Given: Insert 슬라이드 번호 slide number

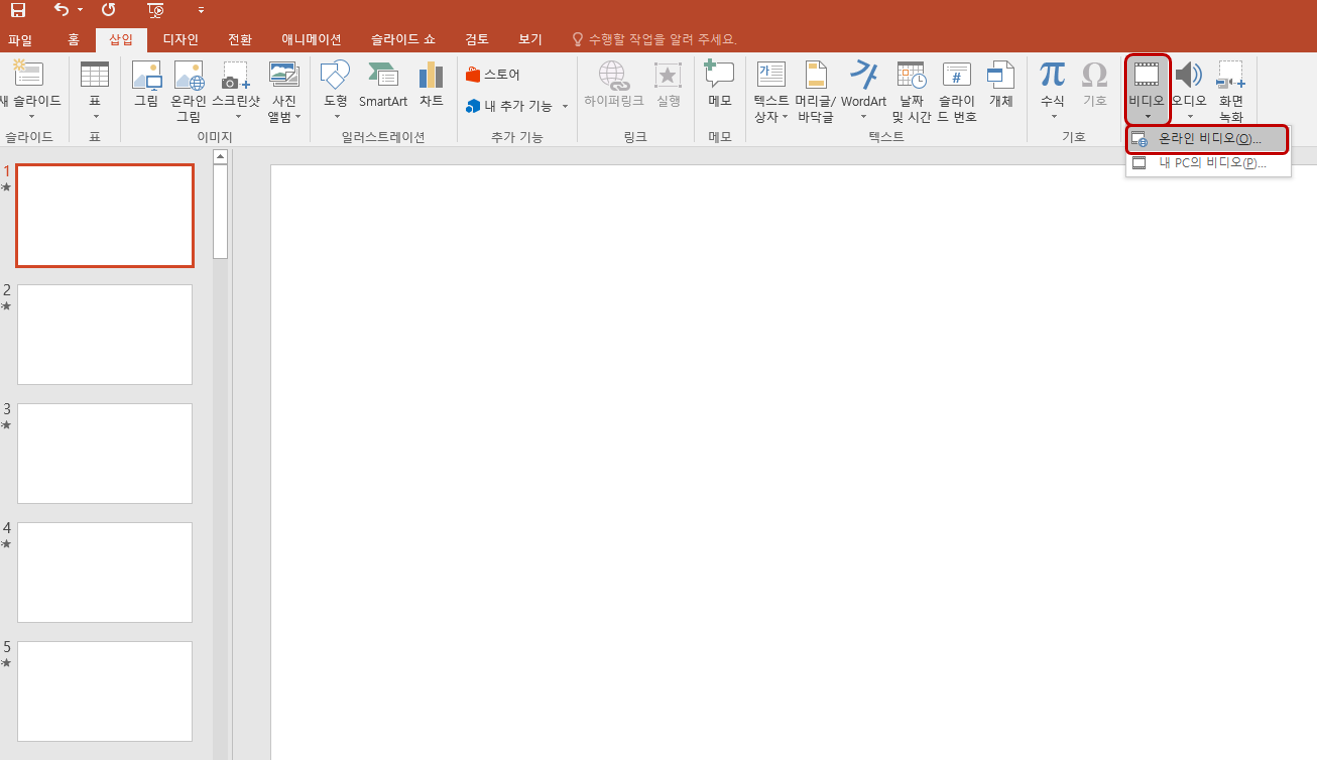Looking at the screenshot, I should (x=957, y=91).
